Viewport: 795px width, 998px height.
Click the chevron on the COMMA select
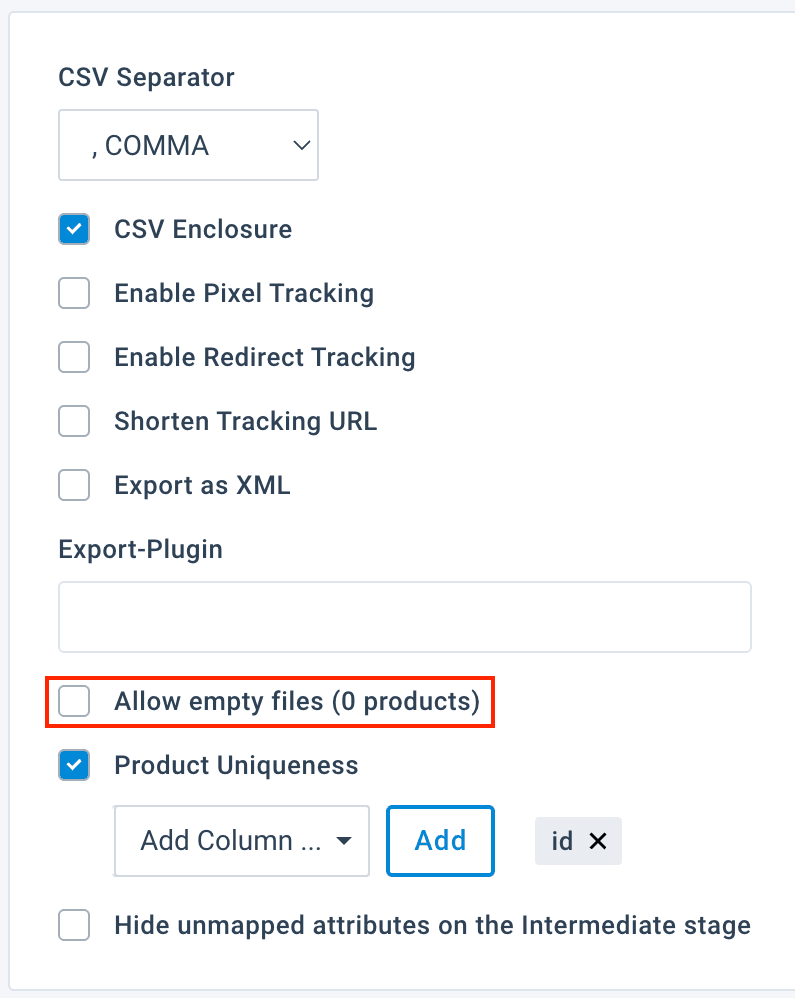click(301, 146)
